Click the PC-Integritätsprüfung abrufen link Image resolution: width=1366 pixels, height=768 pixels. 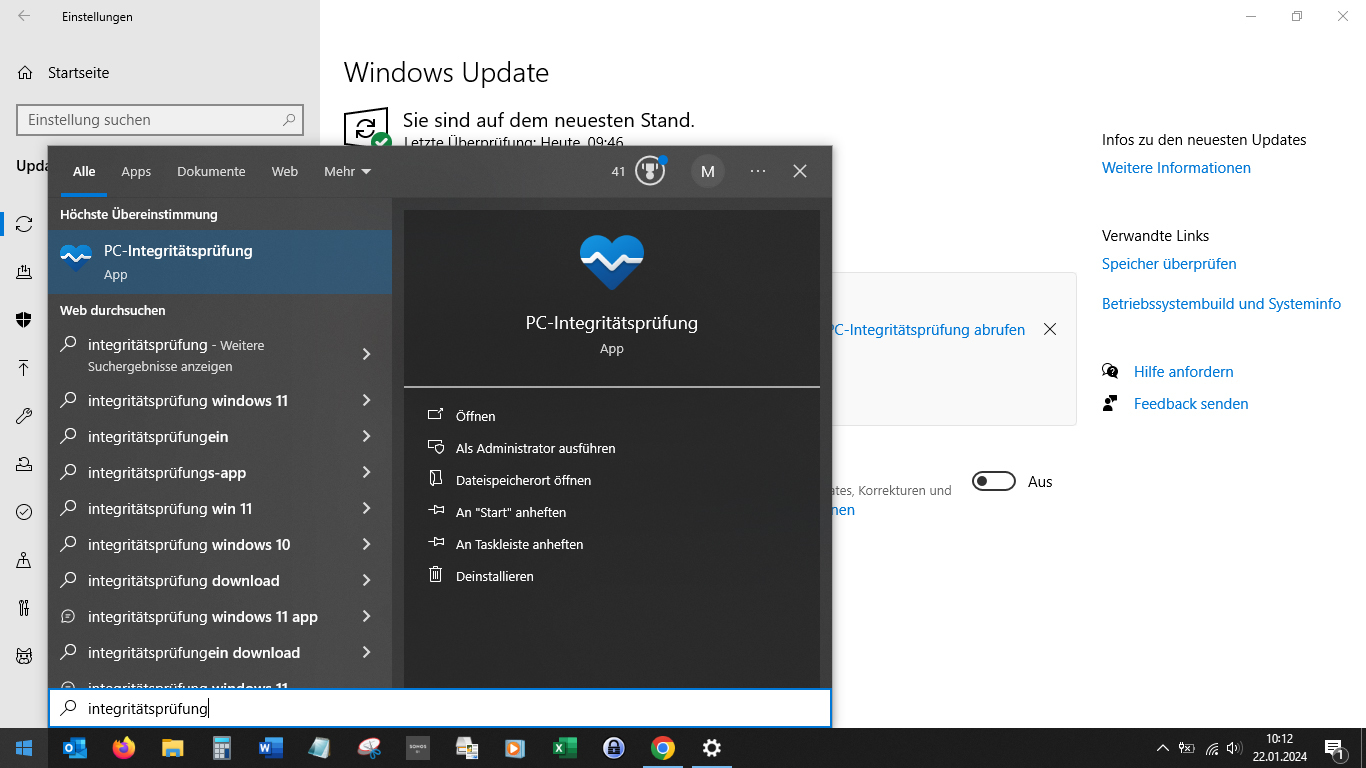tap(928, 329)
